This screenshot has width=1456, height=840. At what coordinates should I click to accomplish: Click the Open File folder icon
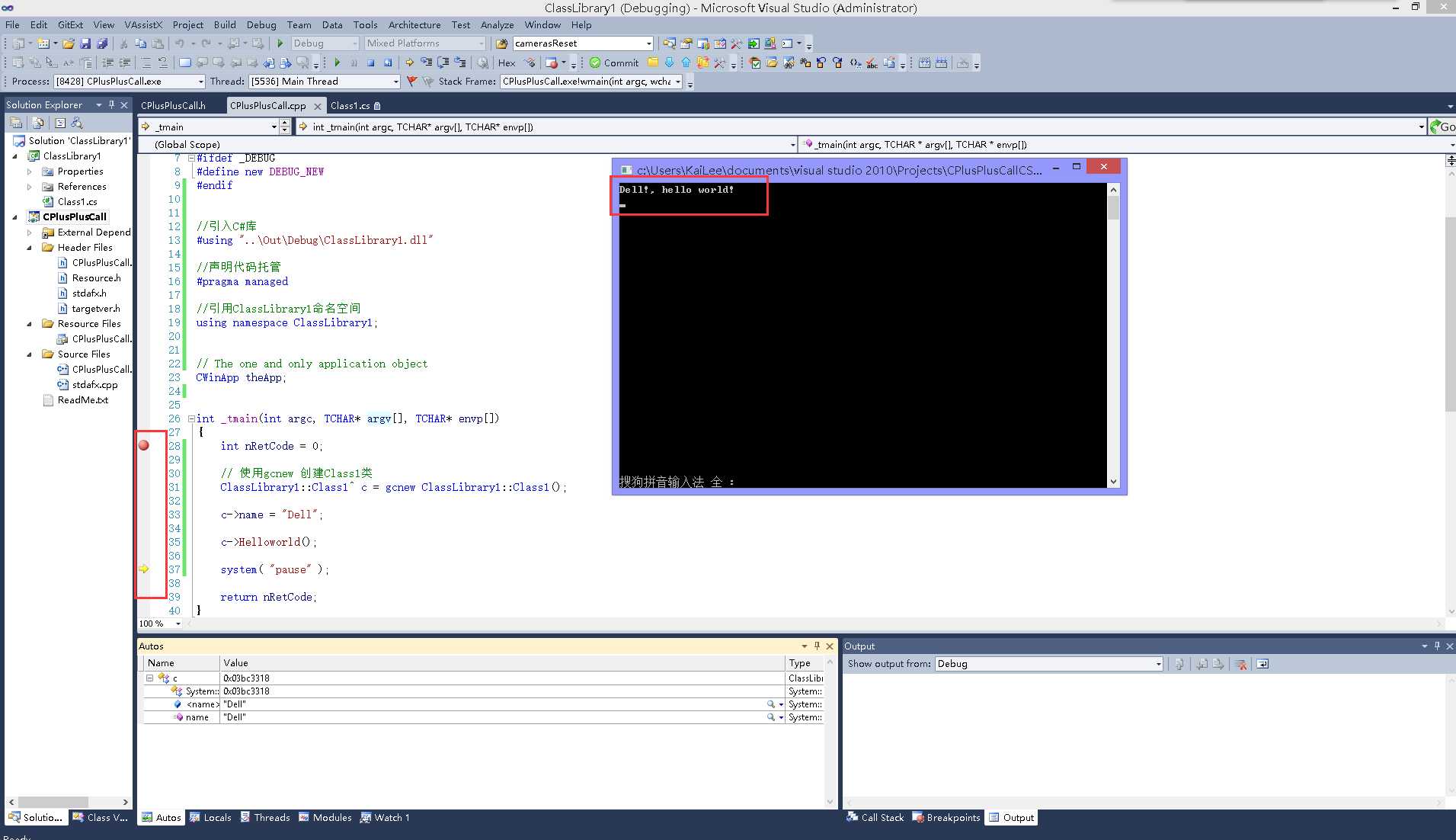(x=68, y=43)
